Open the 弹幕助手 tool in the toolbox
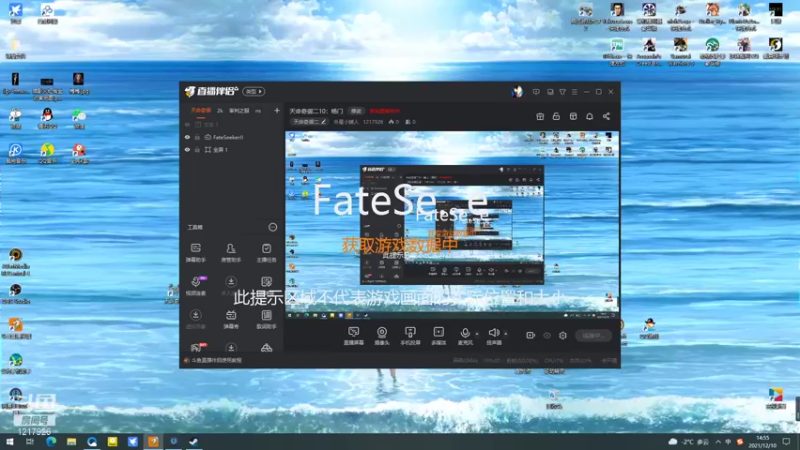800x450 pixels. click(195, 253)
